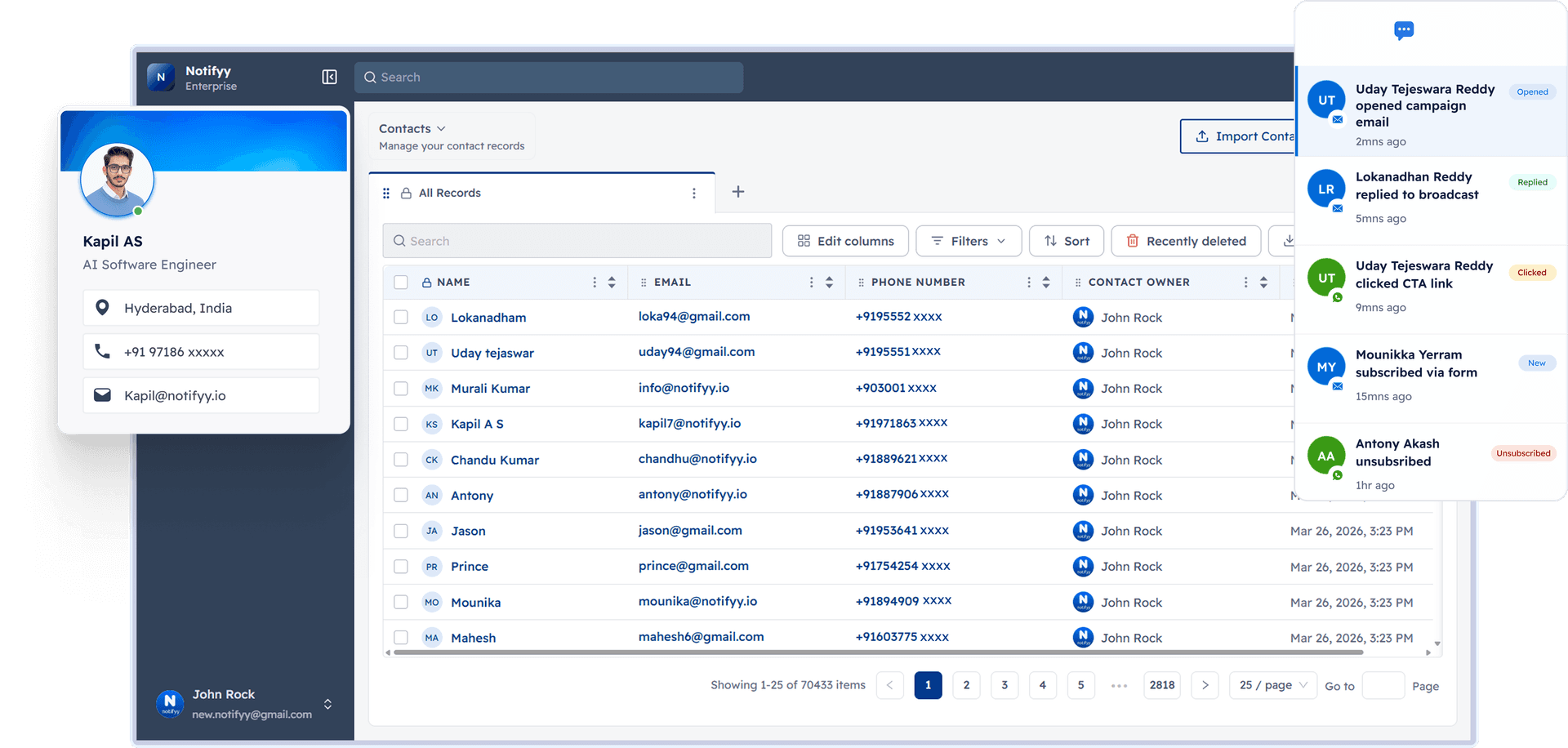Open the Email column options menu
This screenshot has height=748, width=1568.
pos(811,283)
